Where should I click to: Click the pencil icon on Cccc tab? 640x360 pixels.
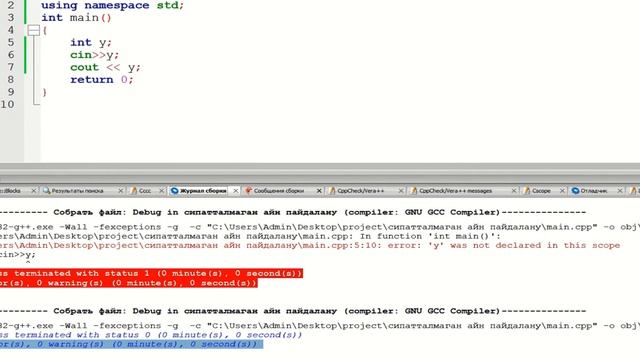(134, 191)
